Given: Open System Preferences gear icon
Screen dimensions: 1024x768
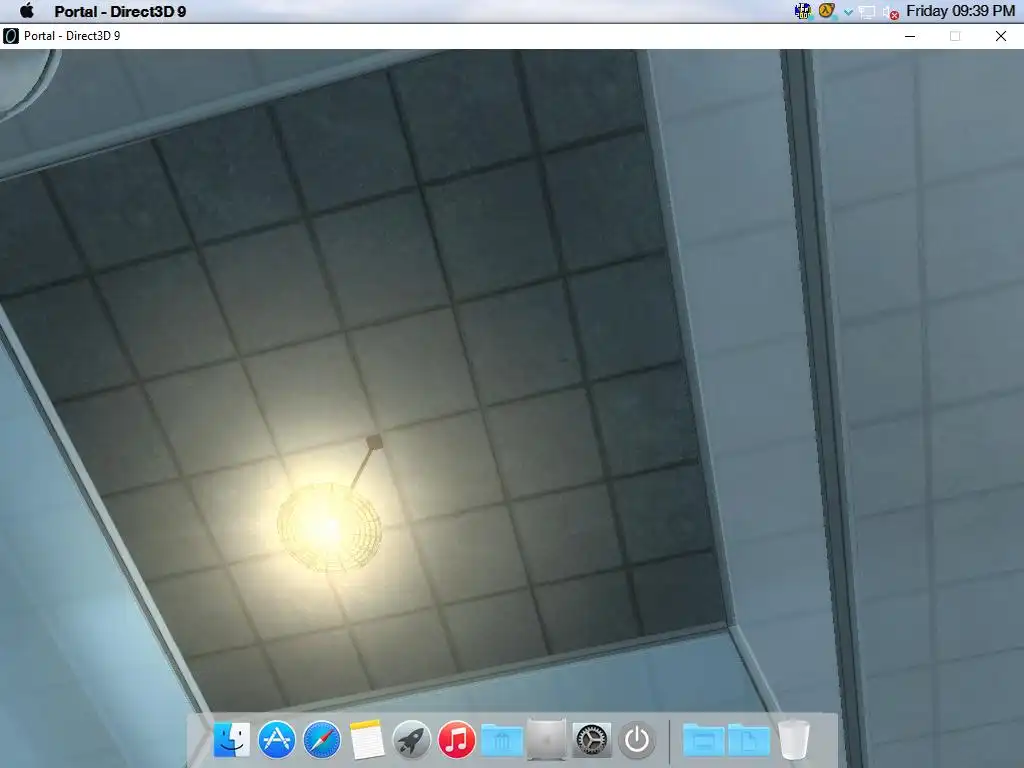Looking at the screenshot, I should tap(592, 740).
